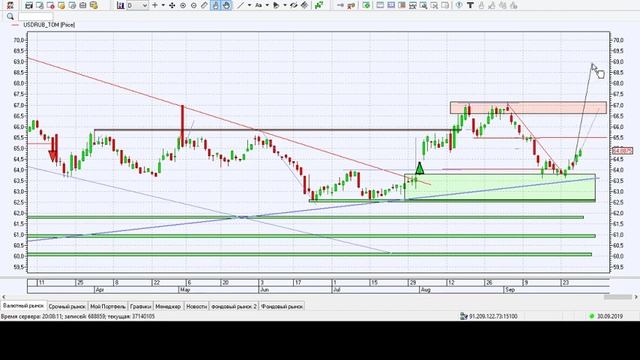Click the USDRUB_TOM [Price] legend label
This screenshot has height=360, width=640.
point(49,25)
